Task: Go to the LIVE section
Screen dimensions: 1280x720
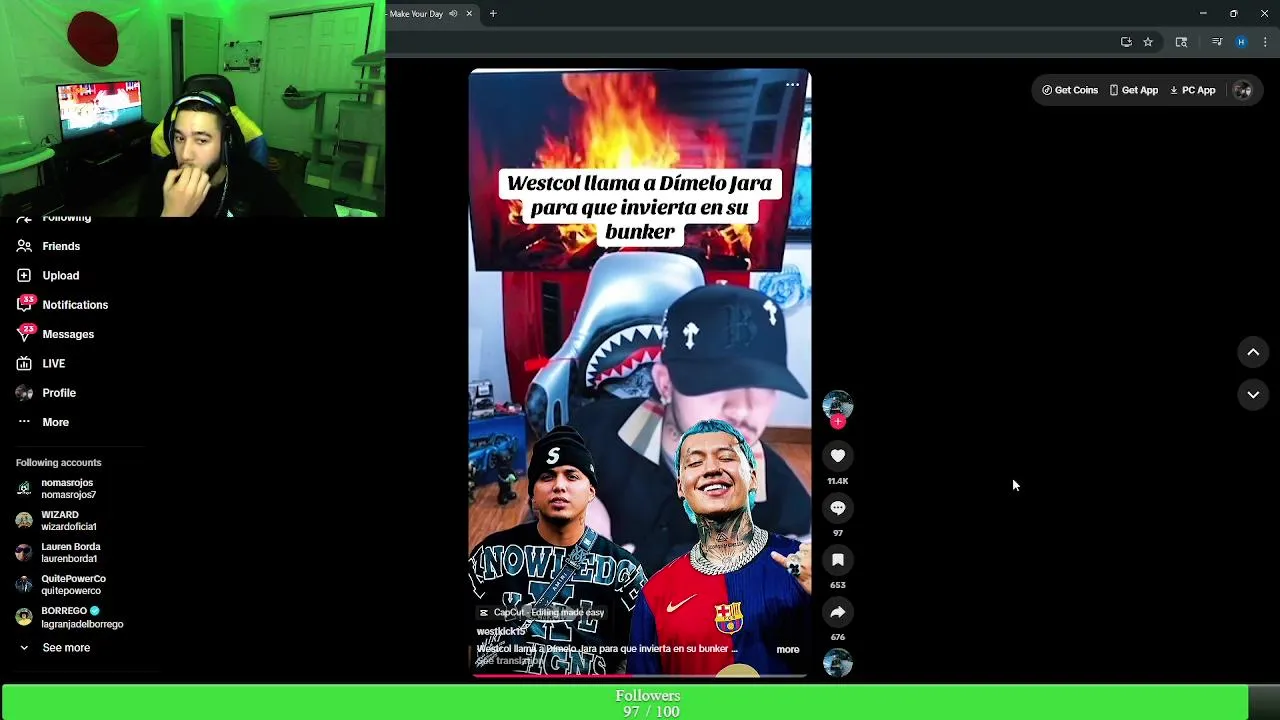Action: [53, 363]
